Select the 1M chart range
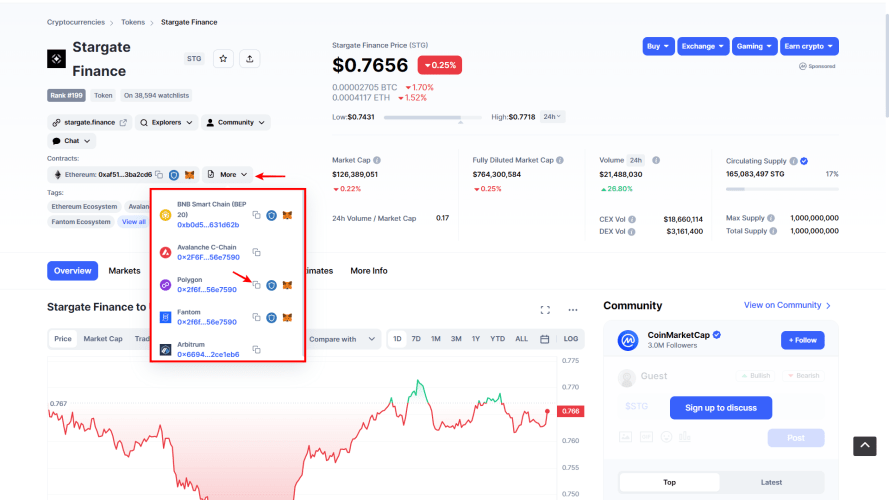This screenshot has height=500, width=889. pyautogui.click(x=435, y=338)
